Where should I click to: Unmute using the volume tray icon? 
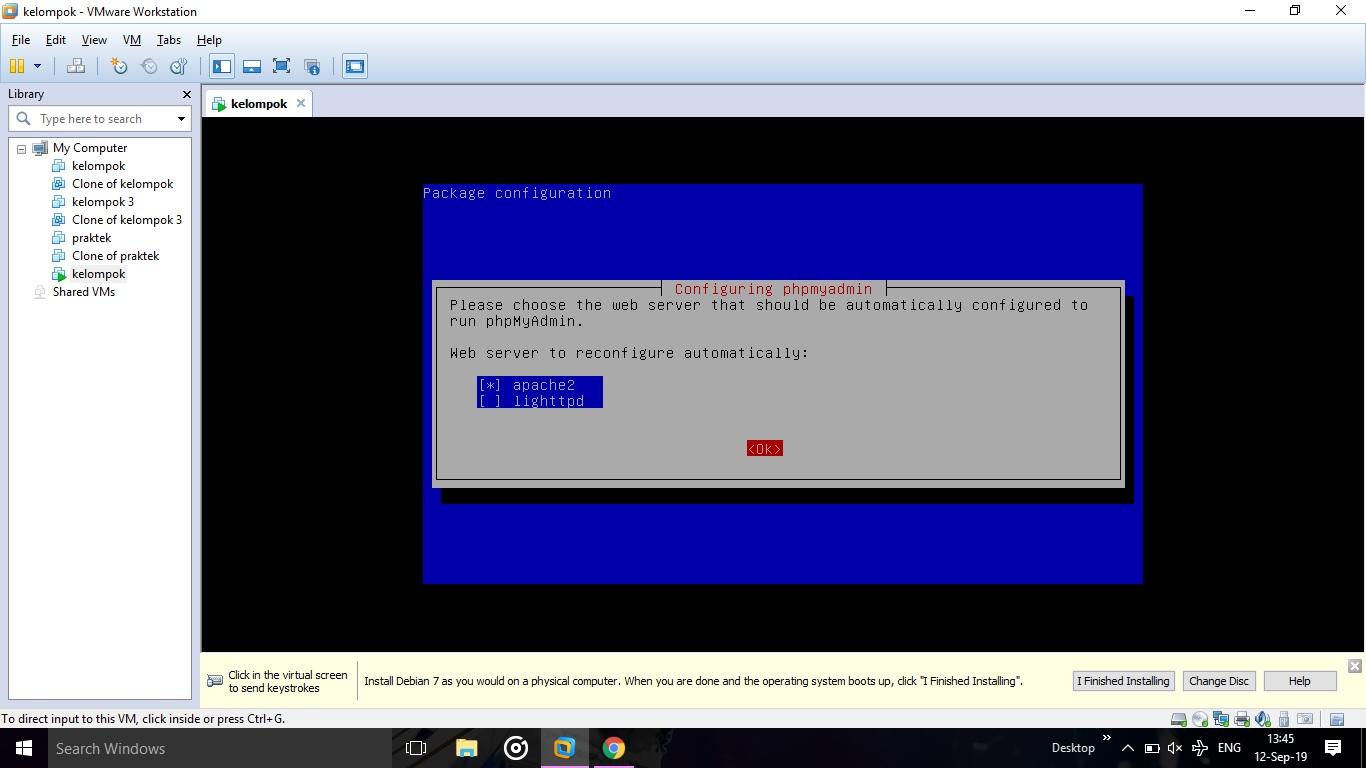(x=1175, y=748)
